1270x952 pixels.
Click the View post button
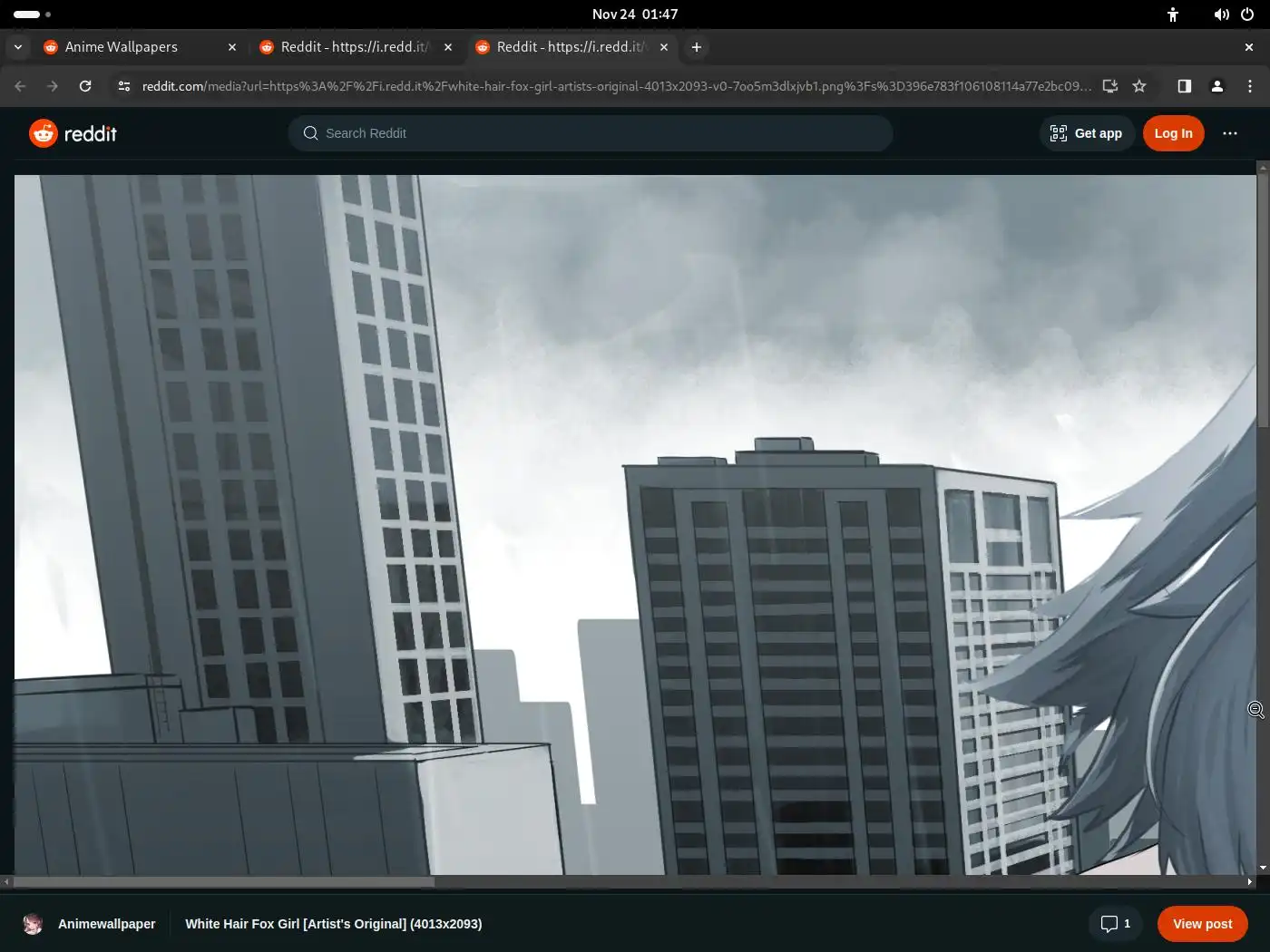[1202, 924]
